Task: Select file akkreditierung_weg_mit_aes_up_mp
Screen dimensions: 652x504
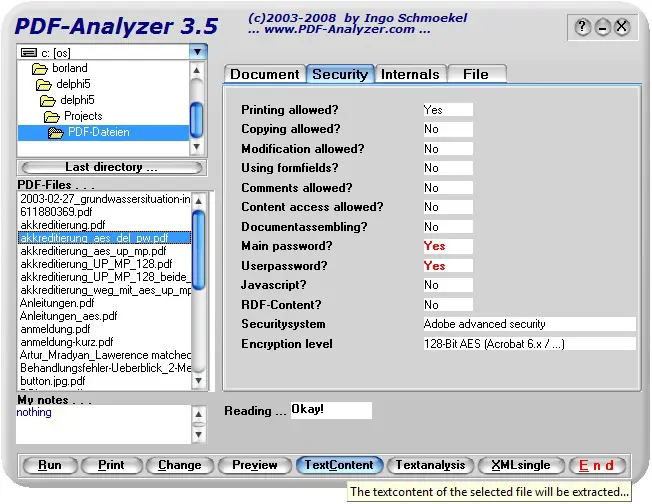Action: pos(105,290)
